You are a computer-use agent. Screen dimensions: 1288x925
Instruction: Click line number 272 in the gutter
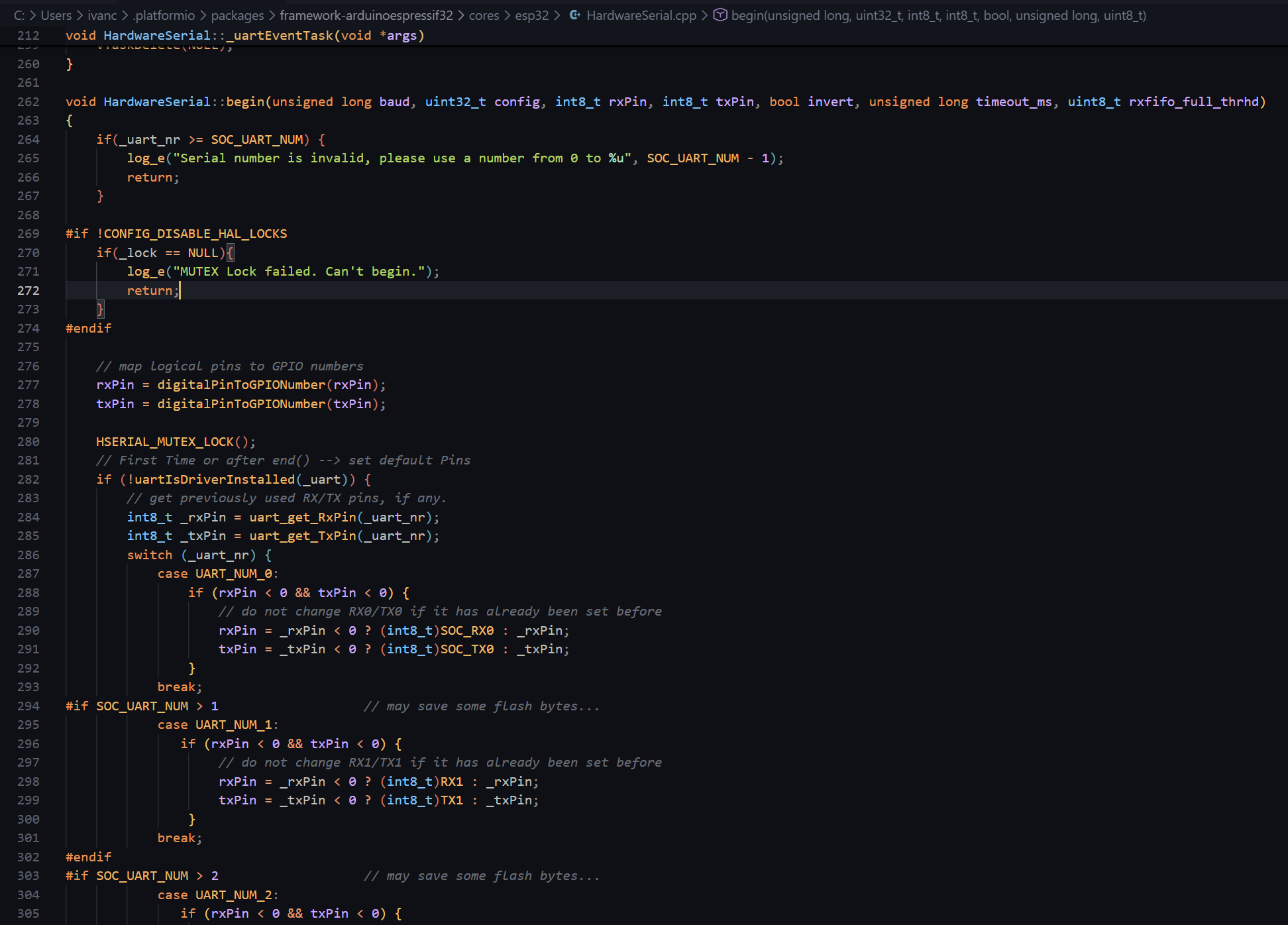(28, 290)
